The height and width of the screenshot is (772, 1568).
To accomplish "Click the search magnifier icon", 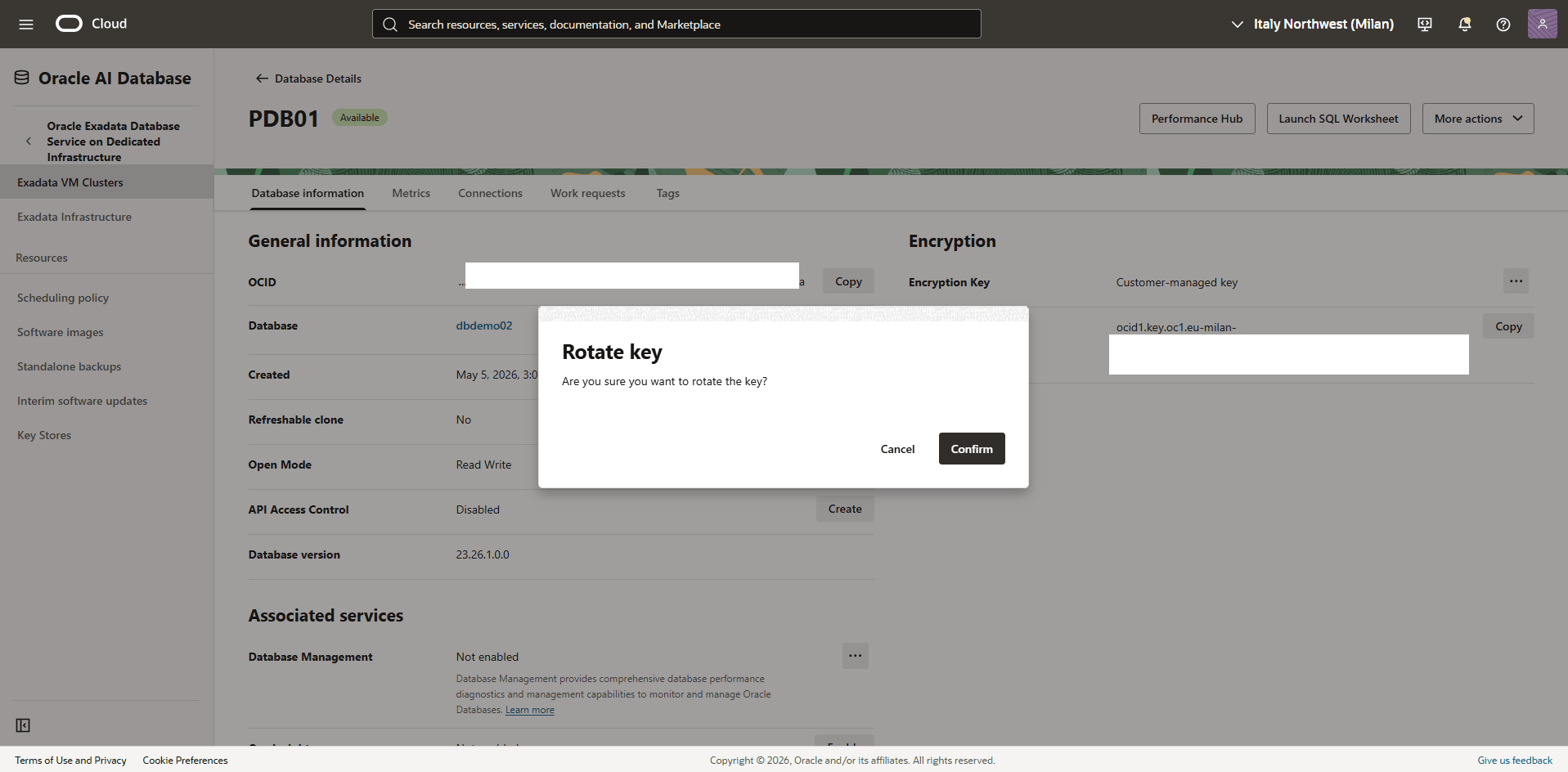I will [x=390, y=25].
